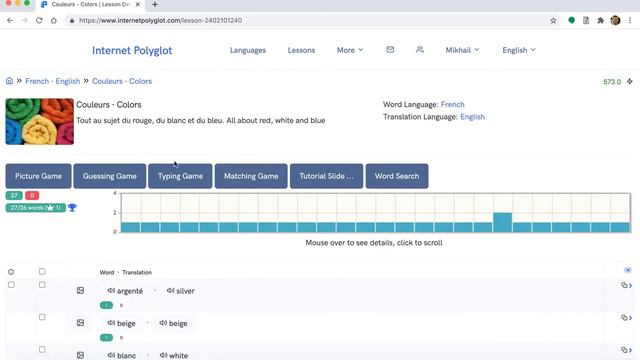This screenshot has height=360, width=640.
Task: Open the French - English breadcrumb link
Action: (53, 81)
